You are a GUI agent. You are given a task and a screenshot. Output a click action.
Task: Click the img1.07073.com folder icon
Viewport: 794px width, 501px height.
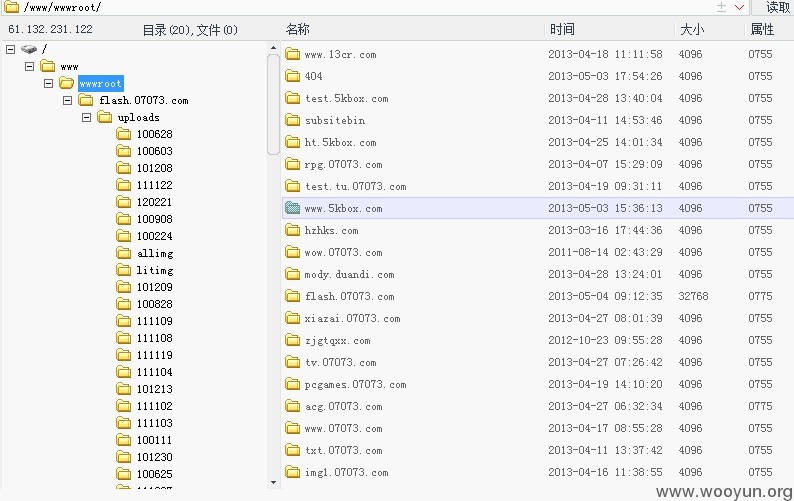pyautogui.click(x=292, y=472)
